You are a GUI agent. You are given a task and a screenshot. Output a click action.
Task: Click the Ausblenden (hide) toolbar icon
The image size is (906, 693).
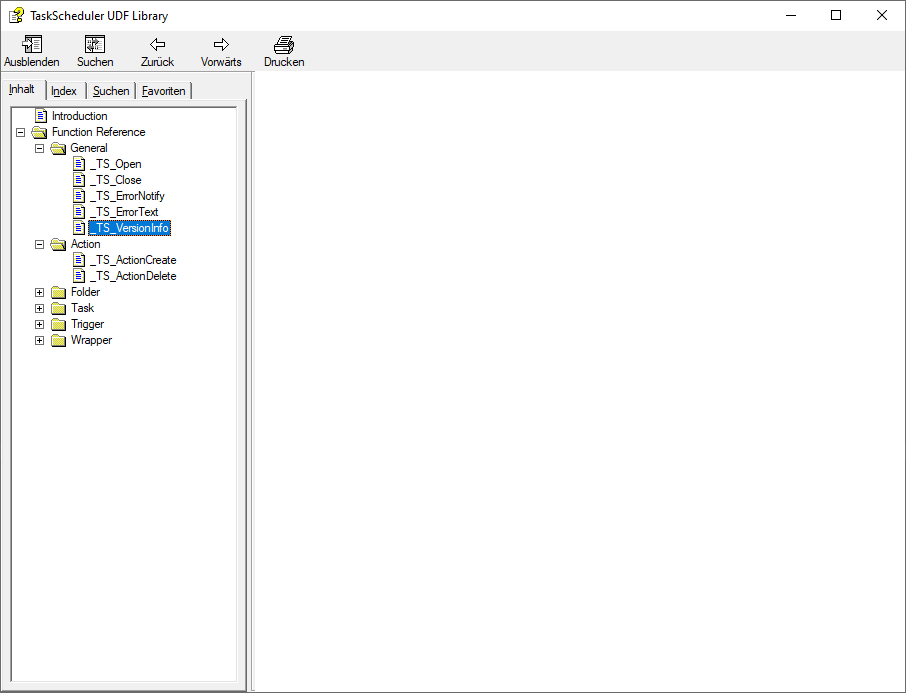(x=32, y=45)
